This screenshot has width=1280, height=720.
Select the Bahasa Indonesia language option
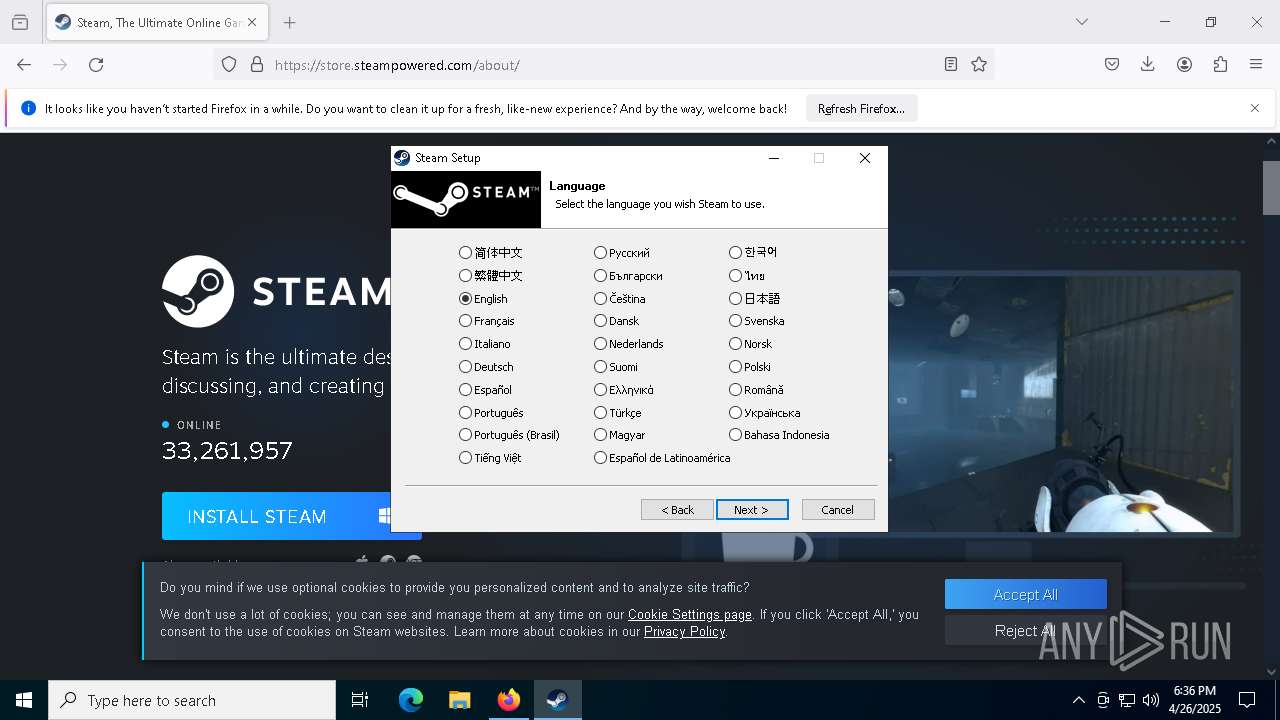779,435
